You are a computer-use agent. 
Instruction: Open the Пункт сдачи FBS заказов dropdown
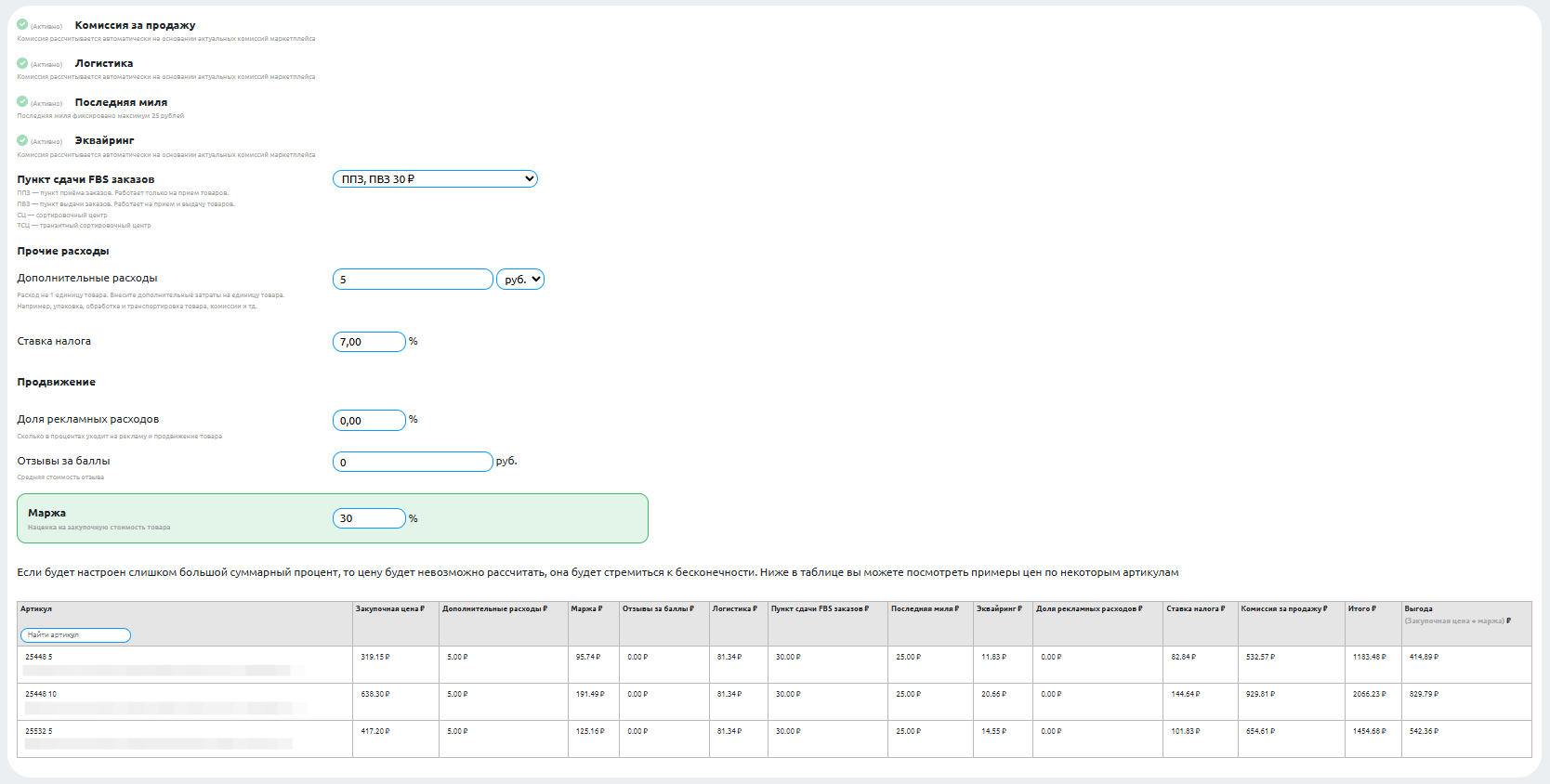(435, 179)
